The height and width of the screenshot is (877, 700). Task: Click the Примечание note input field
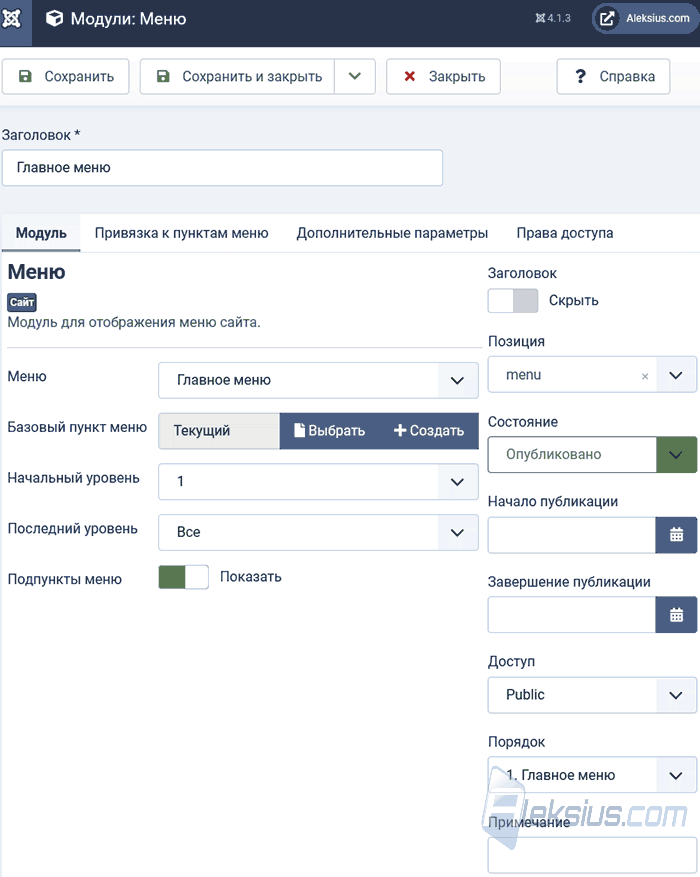pyautogui.click(x=592, y=855)
